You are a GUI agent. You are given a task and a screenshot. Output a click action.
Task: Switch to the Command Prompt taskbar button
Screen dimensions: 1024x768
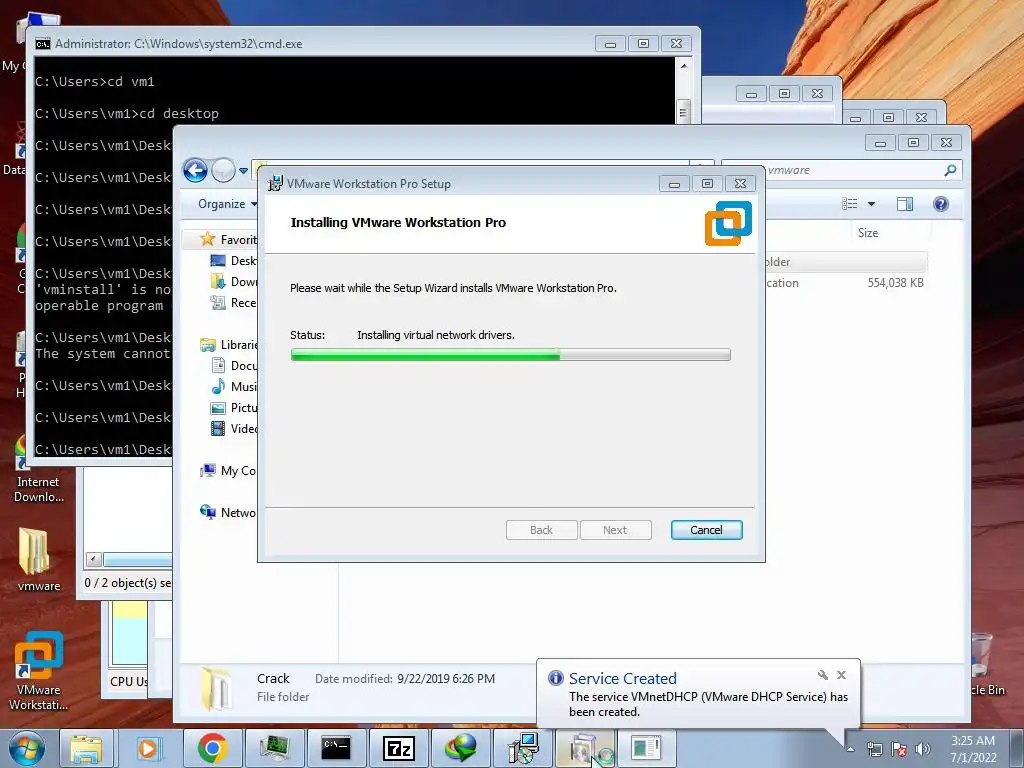pyautogui.click(x=336, y=748)
